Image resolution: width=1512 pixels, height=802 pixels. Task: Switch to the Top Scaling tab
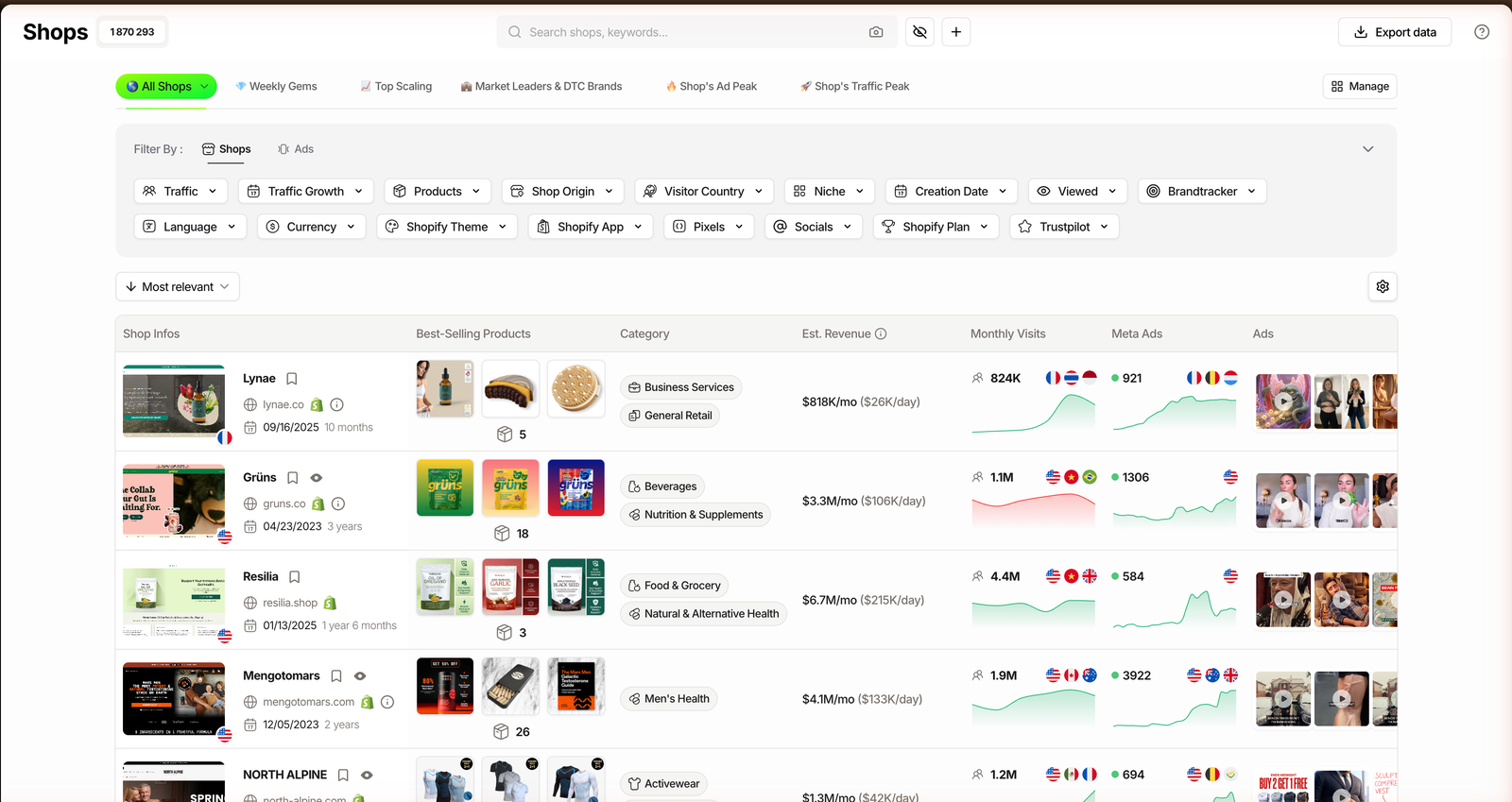(x=396, y=86)
